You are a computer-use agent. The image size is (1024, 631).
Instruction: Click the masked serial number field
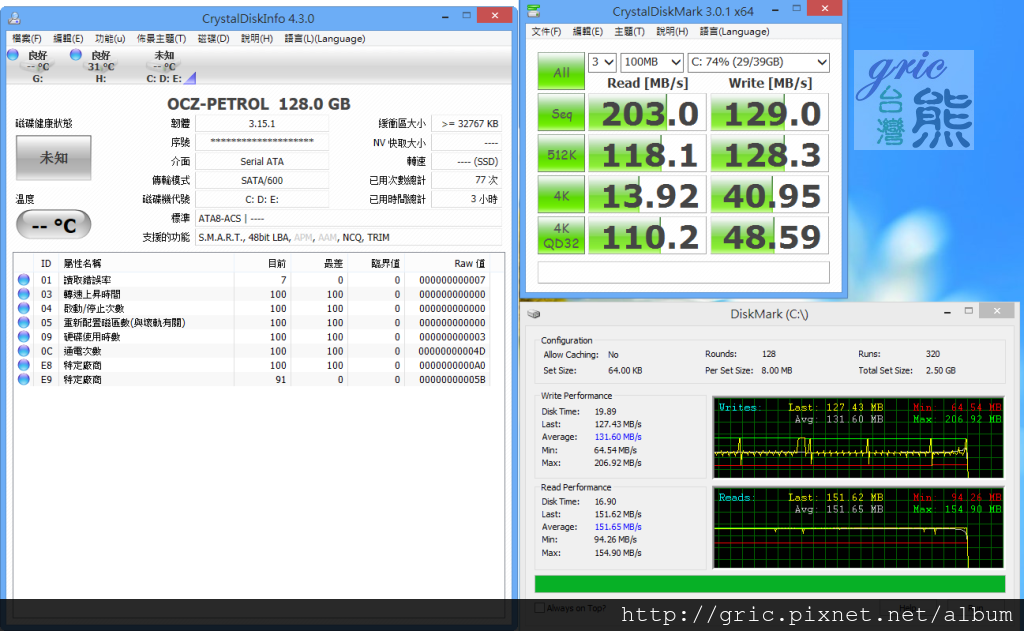tap(261, 142)
